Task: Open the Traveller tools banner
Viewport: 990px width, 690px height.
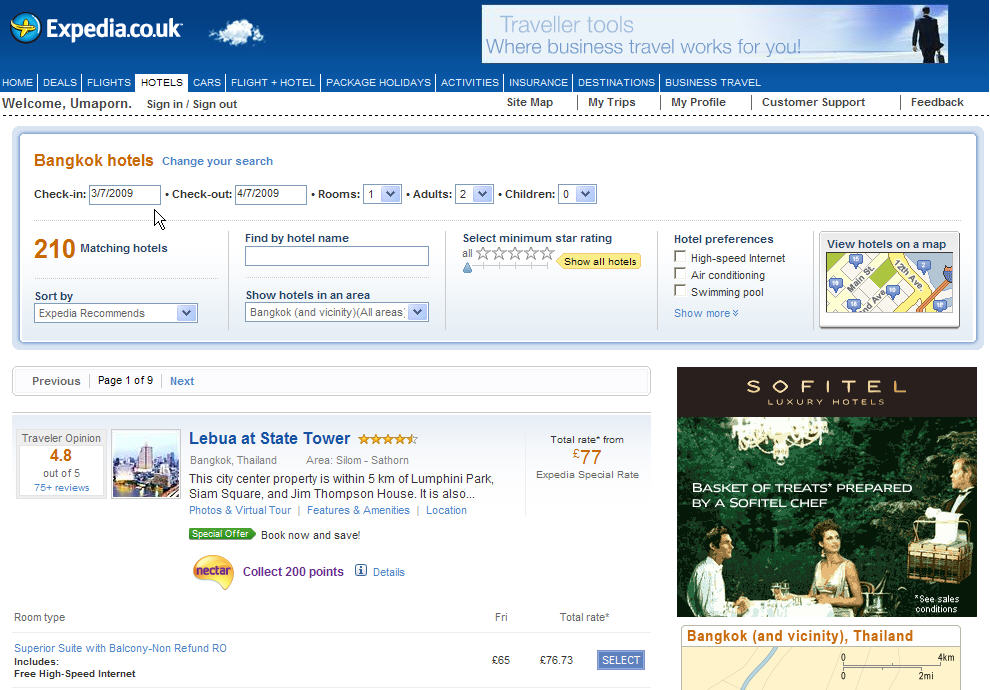Action: click(x=715, y=34)
